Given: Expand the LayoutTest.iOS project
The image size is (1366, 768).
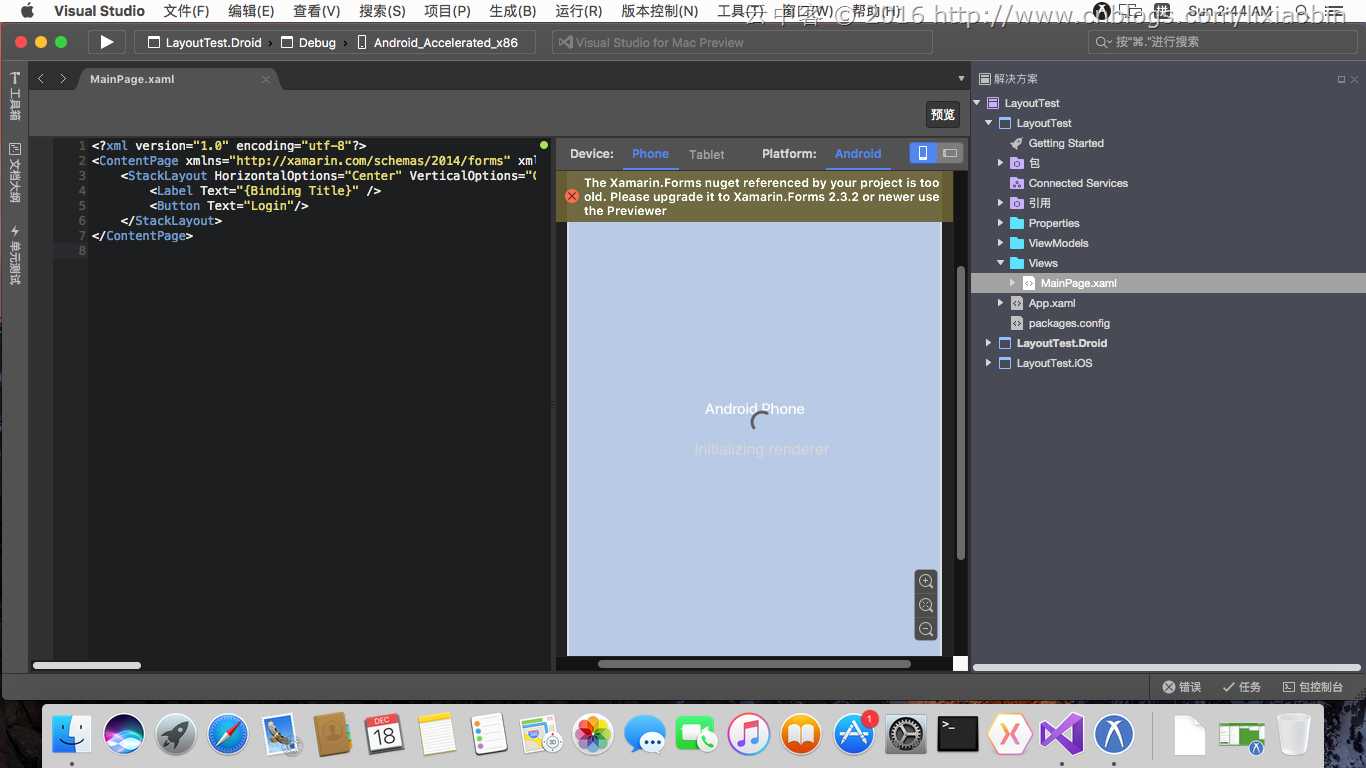Looking at the screenshot, I should coord(988,363).
